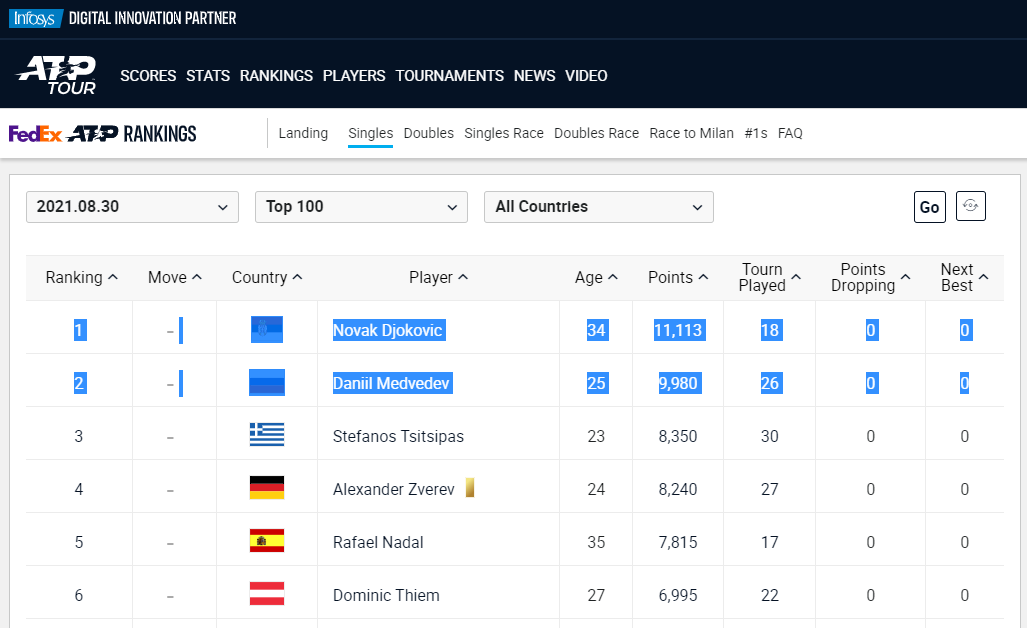Viewport: 1027px width, 628px height.
Task: Sort table by Country column
Action: tap(267, 278)
